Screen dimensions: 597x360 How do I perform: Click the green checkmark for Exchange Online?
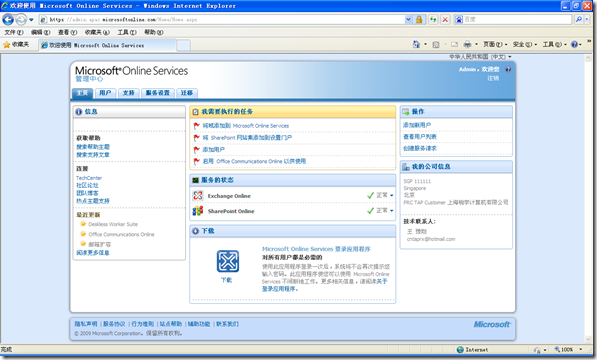pyautogui.click(x=370, y=195)
